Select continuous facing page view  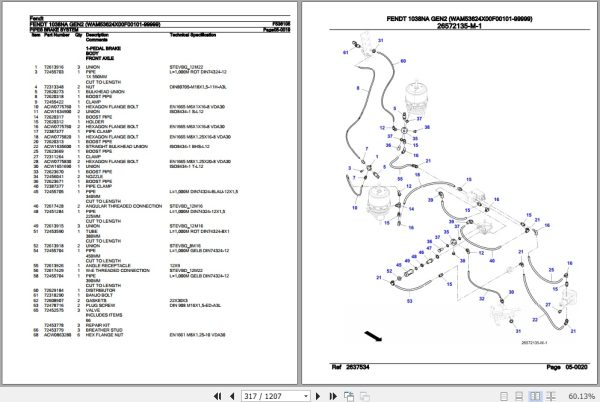coord(551,396)
